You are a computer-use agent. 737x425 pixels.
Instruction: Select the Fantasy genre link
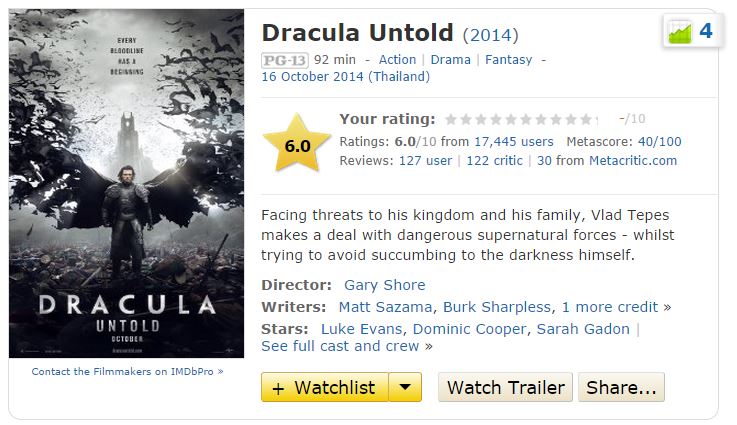[x=509, y=59]
